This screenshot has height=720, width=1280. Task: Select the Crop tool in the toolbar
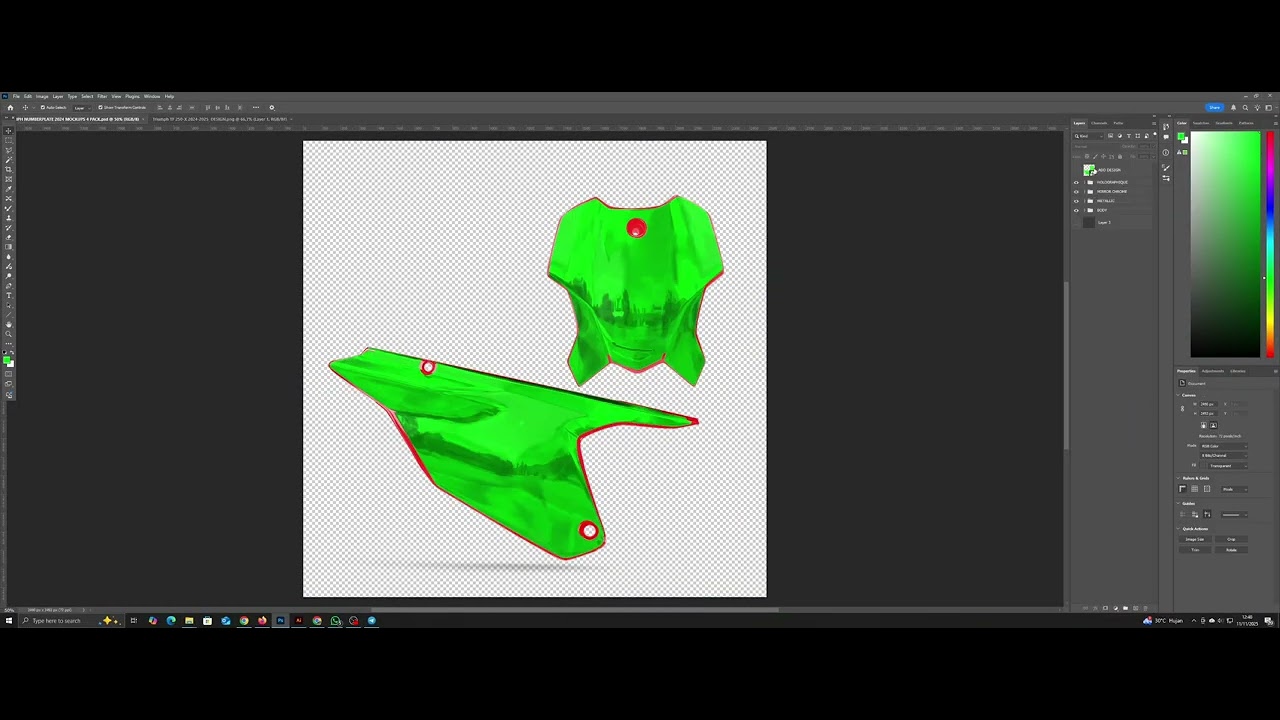point(8,169)
